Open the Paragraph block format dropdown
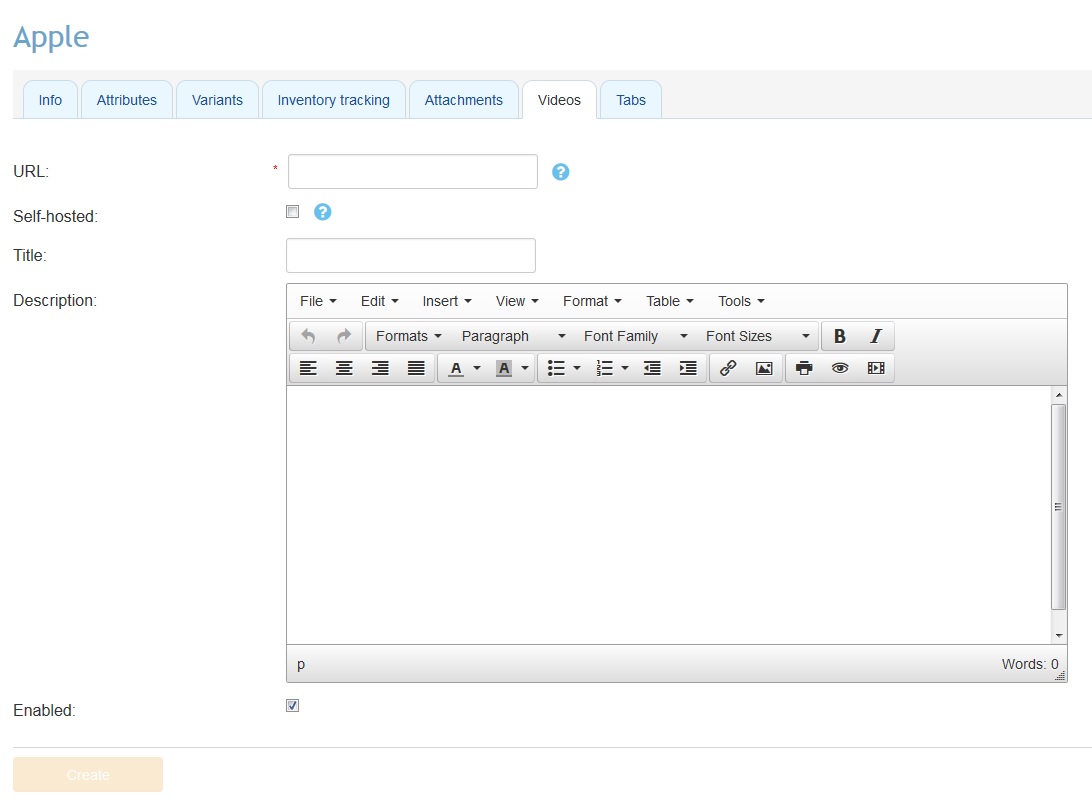Screen dimensions: 1092x803 (513, 336)
